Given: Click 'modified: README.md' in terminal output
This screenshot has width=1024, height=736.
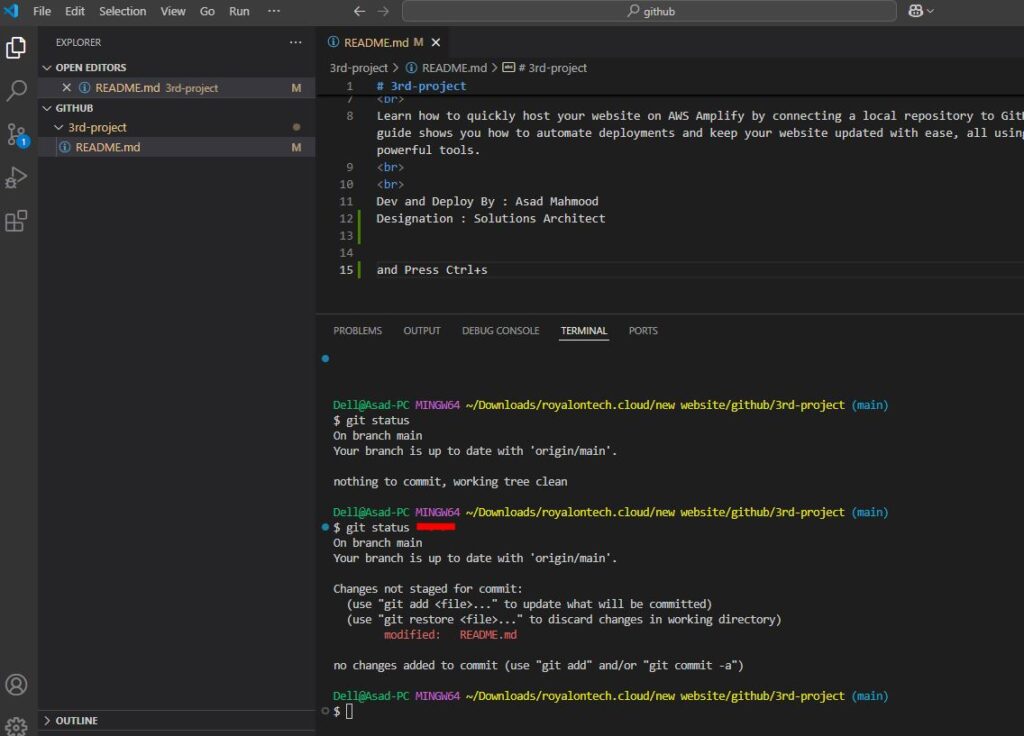Looking at the screenshot, I should (450, 634).
